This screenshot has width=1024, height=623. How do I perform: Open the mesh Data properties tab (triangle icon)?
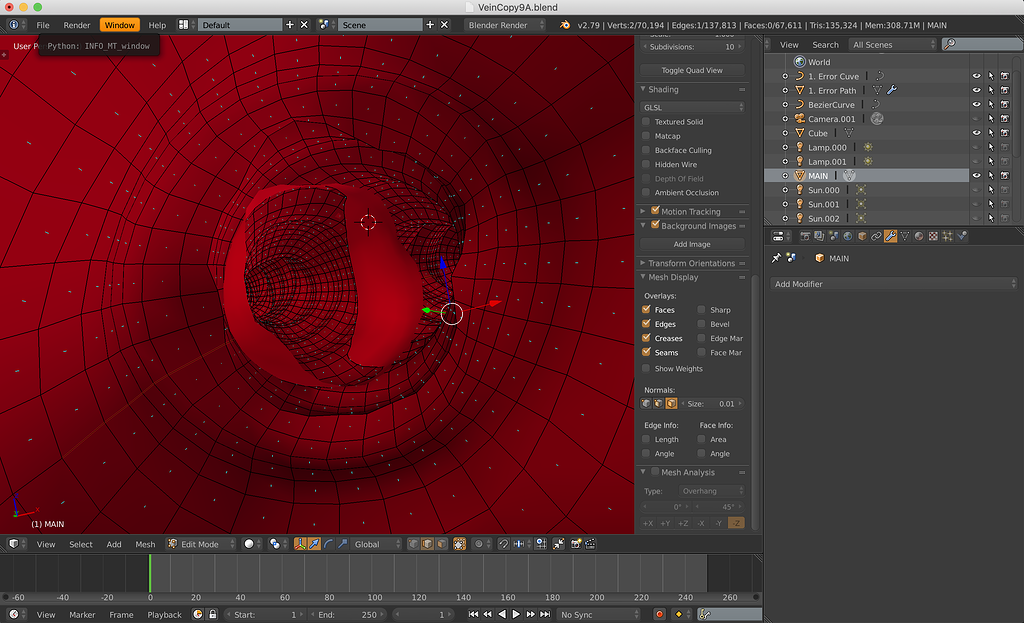click(x=904, y=236)
